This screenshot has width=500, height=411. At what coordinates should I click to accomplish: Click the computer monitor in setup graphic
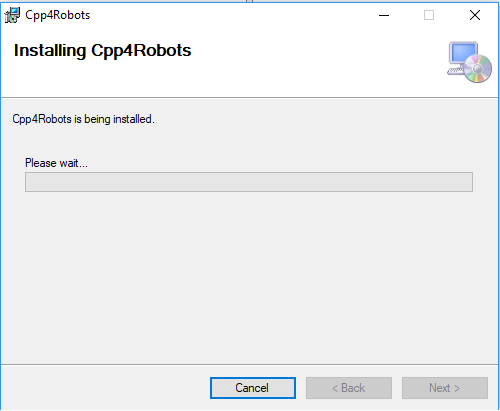[x=463, y=53]
